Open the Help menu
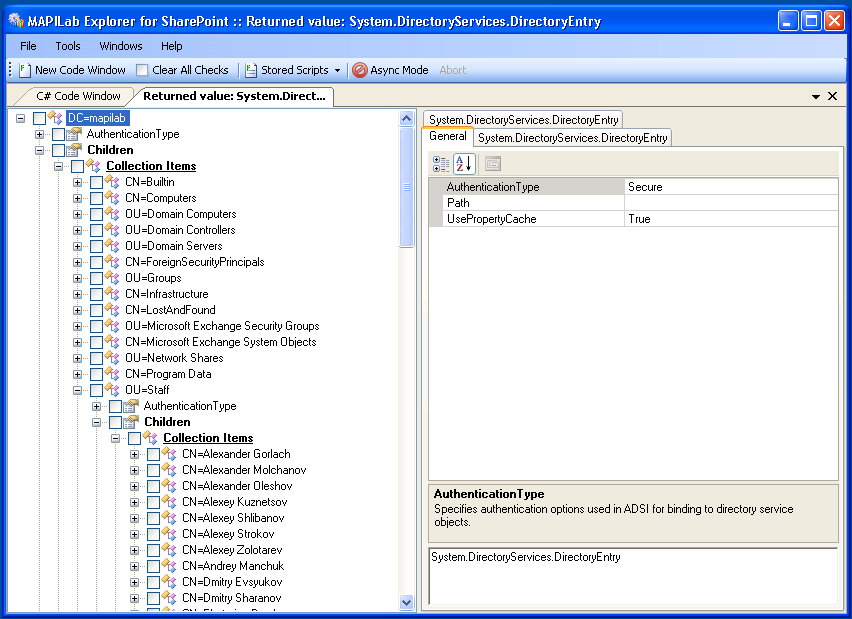852x619 pixels. coord(172,46)
